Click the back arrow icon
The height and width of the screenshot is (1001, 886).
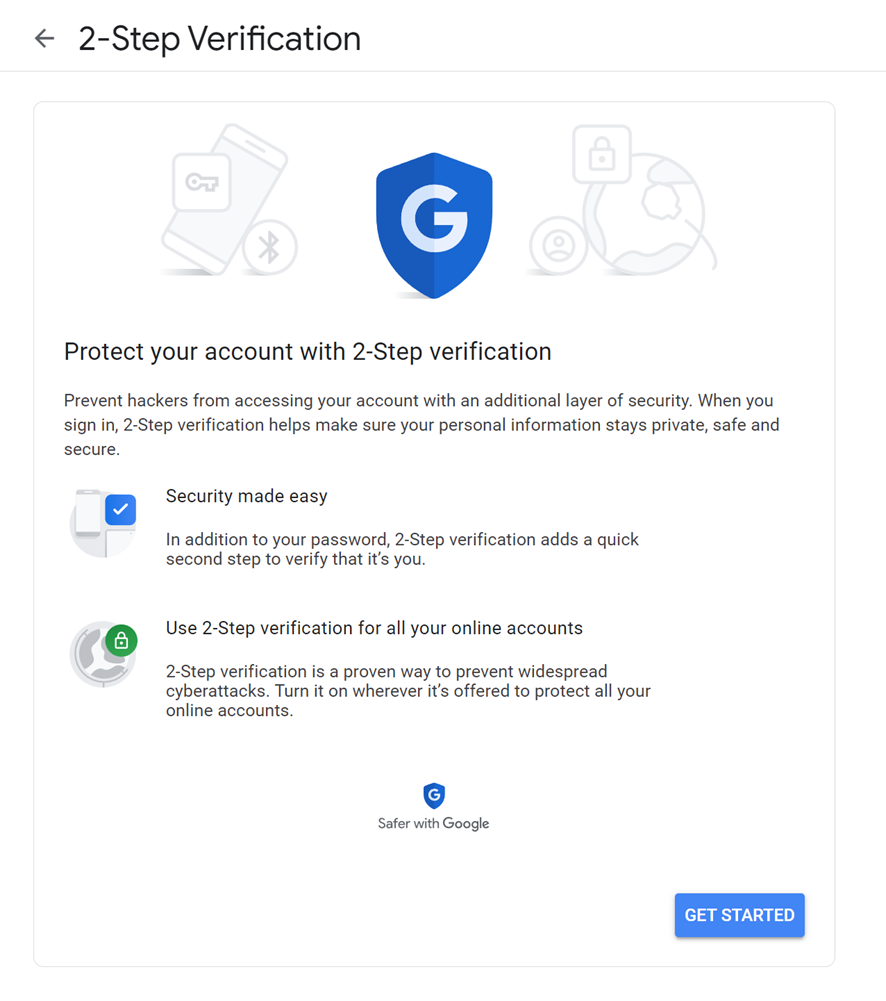coord(44,39)
